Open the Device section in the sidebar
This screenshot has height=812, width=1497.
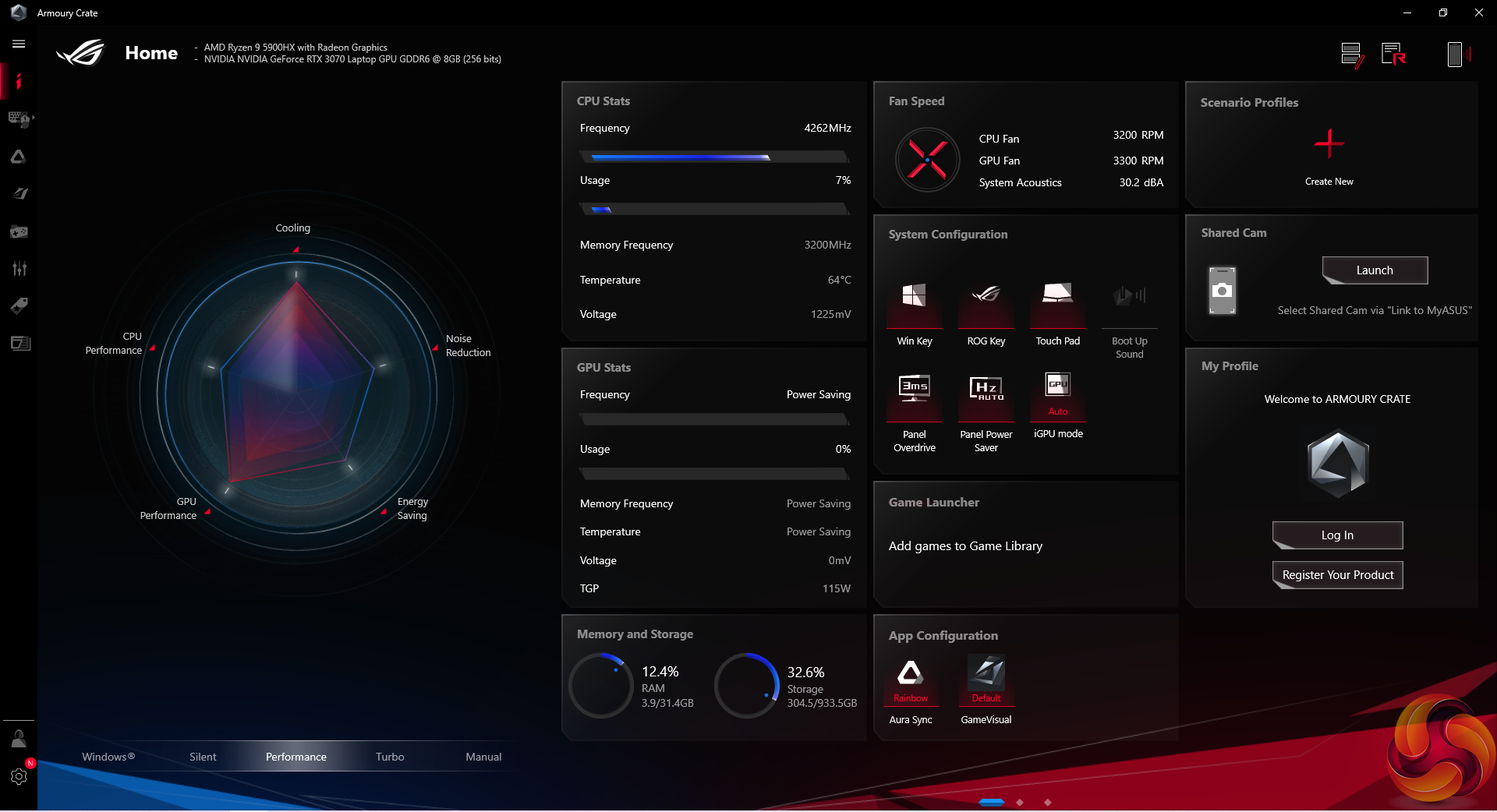[x=19, y=119]
